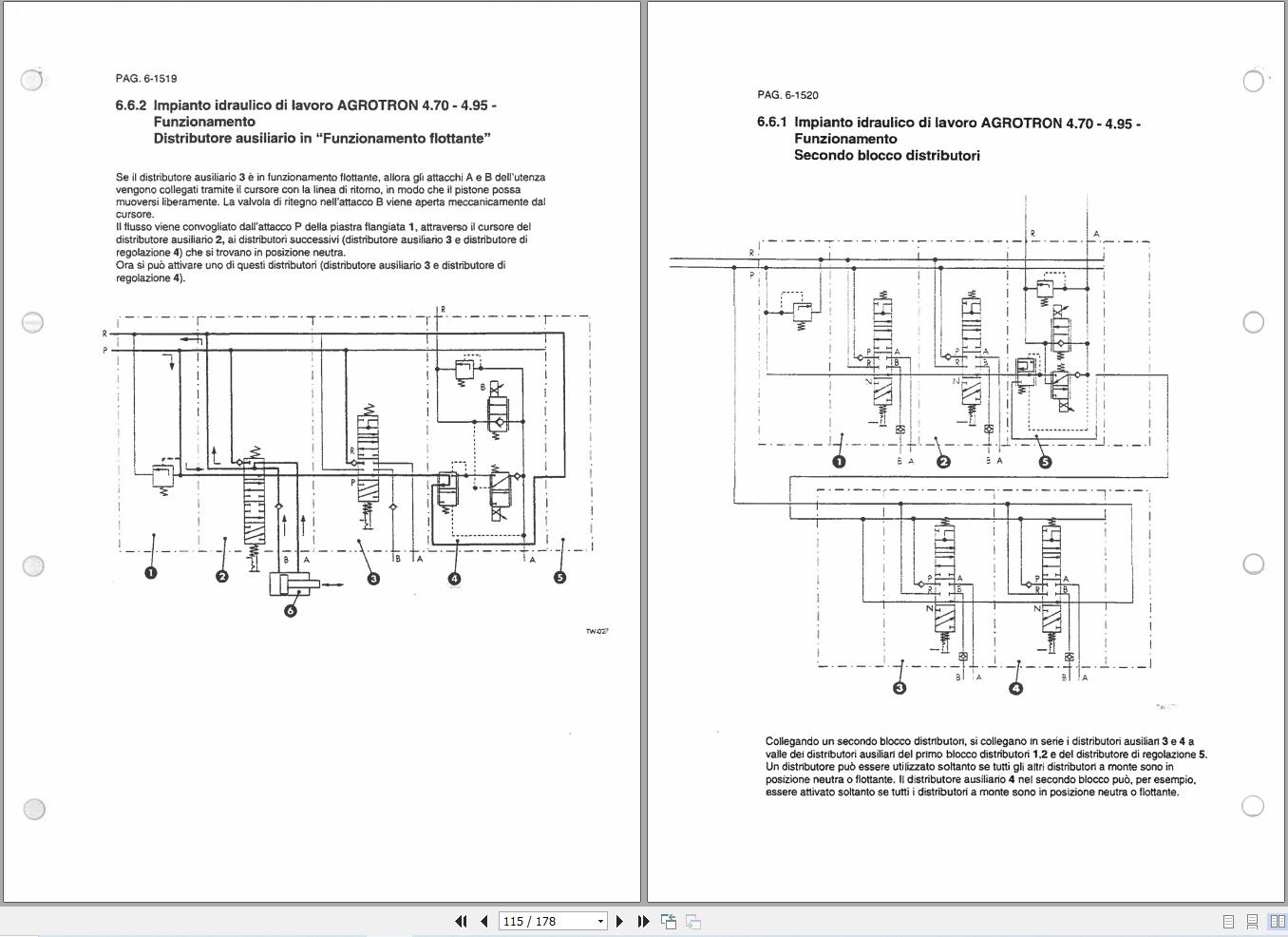Screen dimensions: 1288x937
Task: Click the grayed next view navigation icon
Action: (691, 922)
